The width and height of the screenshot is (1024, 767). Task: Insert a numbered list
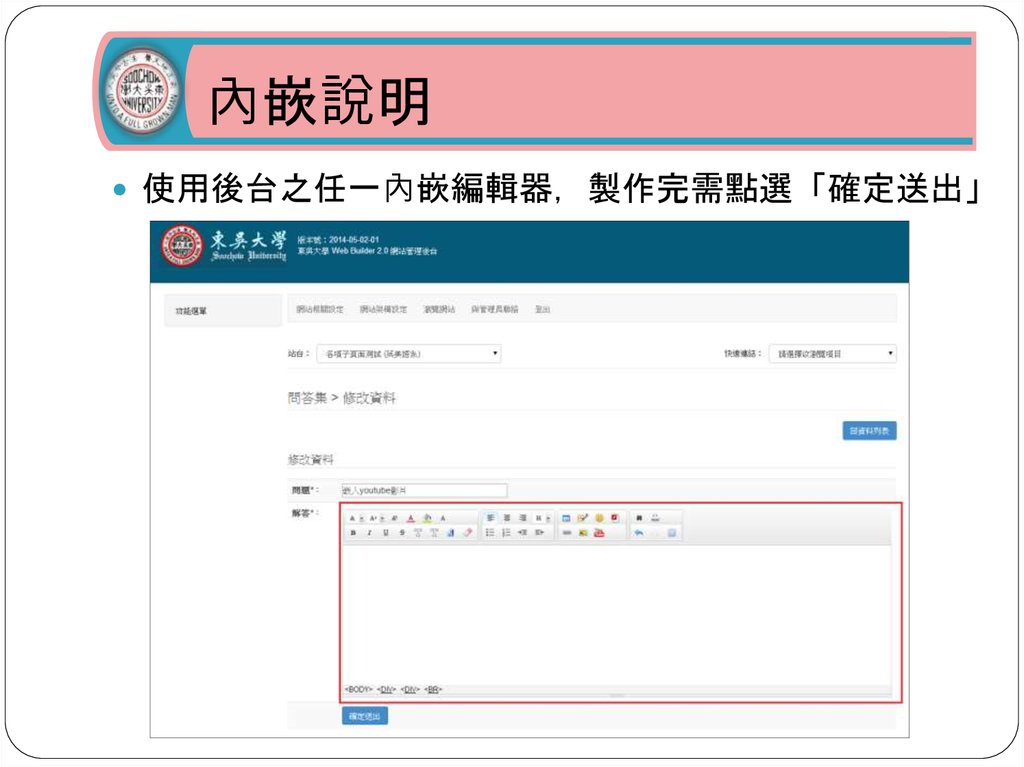(x=506, y=533)
